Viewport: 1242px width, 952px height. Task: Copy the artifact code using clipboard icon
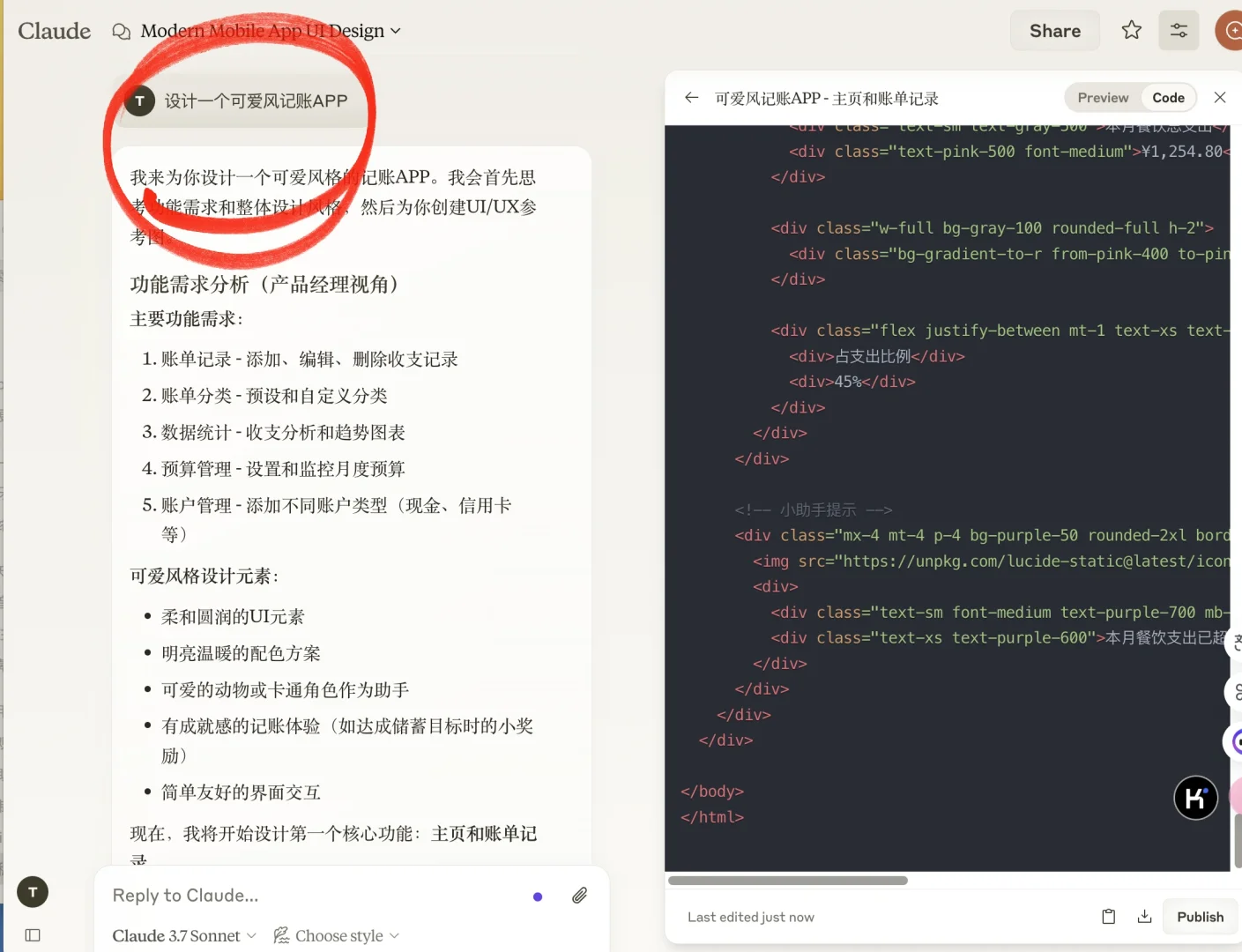click(1108, 916)
